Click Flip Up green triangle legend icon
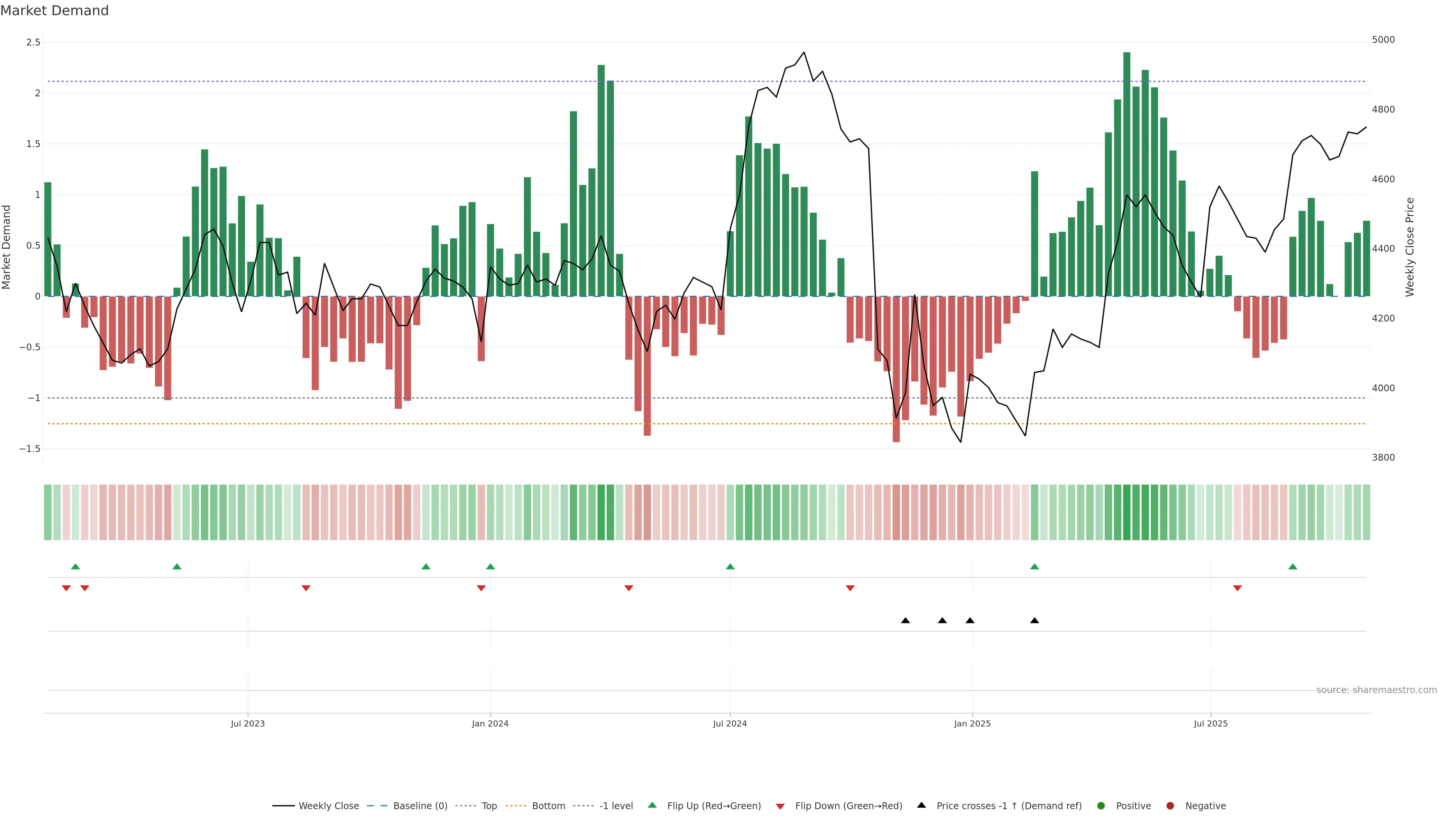 coord(652,805)
